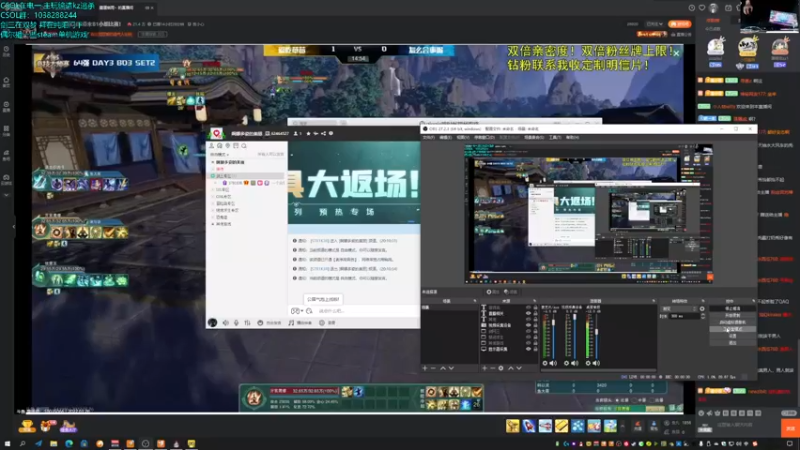This screenshot has height=450, width=800.
Task: Open File Explorer from taskbar
Action: point(53,444)
